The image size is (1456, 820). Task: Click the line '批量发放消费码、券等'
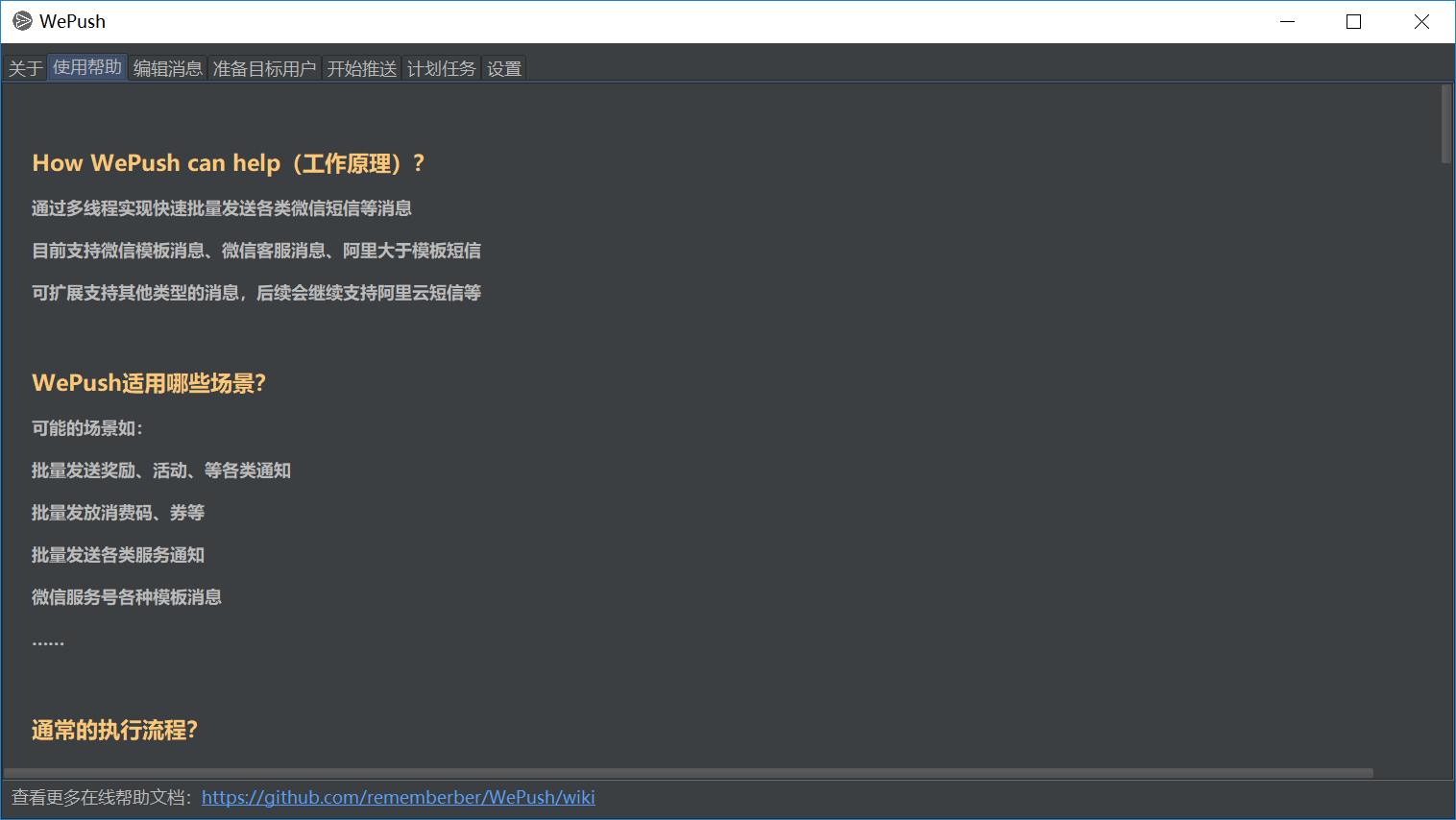[118, 513]
